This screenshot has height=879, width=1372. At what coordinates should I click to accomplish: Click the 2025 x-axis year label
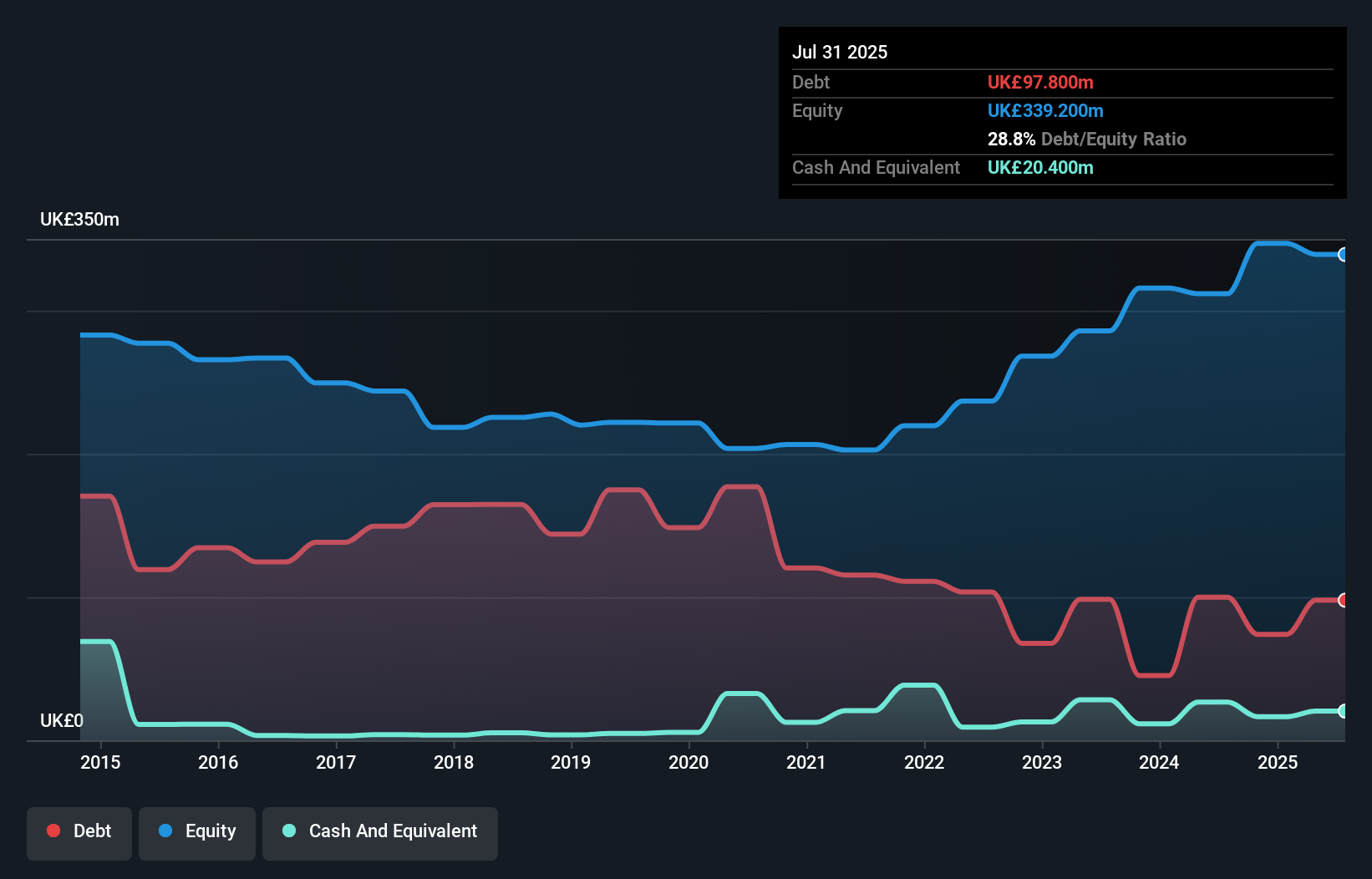(x=1278, y=762)
